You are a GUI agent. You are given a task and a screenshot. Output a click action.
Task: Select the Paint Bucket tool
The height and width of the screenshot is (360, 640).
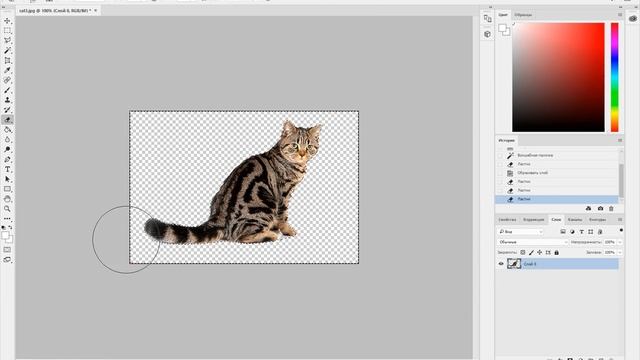[x=7, y=130]
